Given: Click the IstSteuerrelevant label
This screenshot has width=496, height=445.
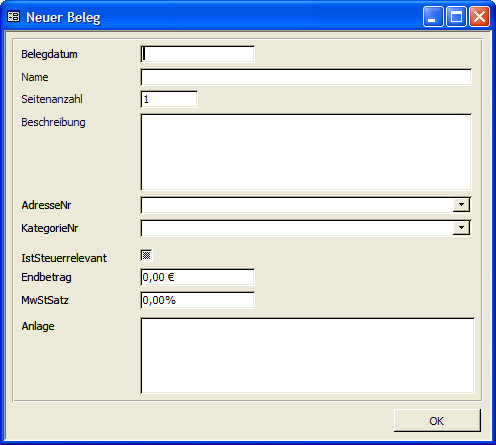Looking at the screenshot, I should [64, 258].
